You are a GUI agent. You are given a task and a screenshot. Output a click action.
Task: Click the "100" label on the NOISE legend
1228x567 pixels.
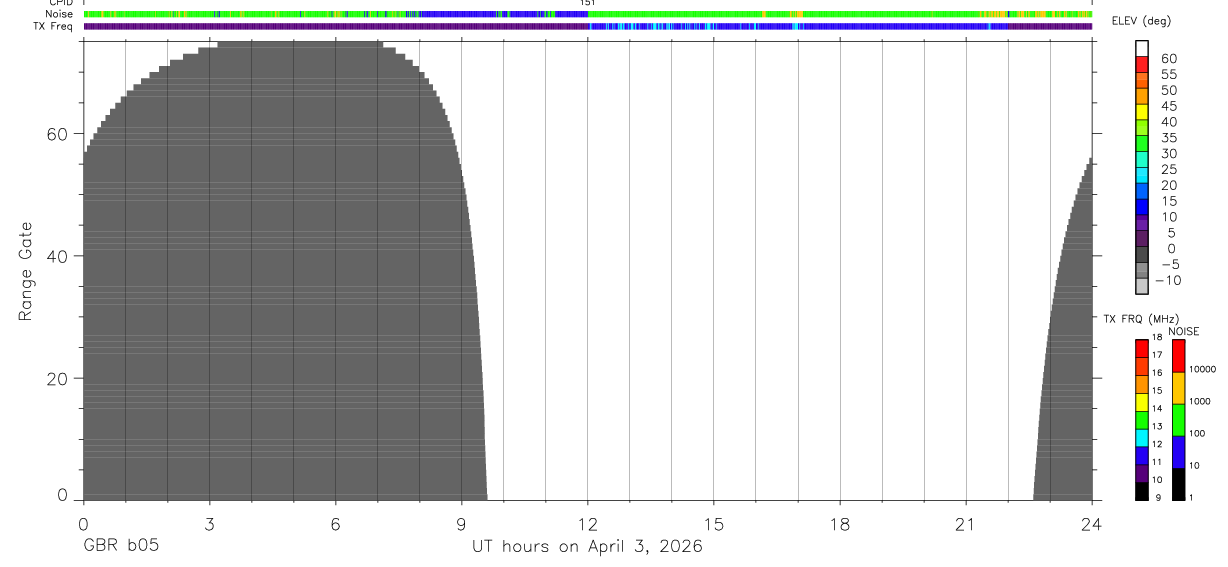(1198, 433)
